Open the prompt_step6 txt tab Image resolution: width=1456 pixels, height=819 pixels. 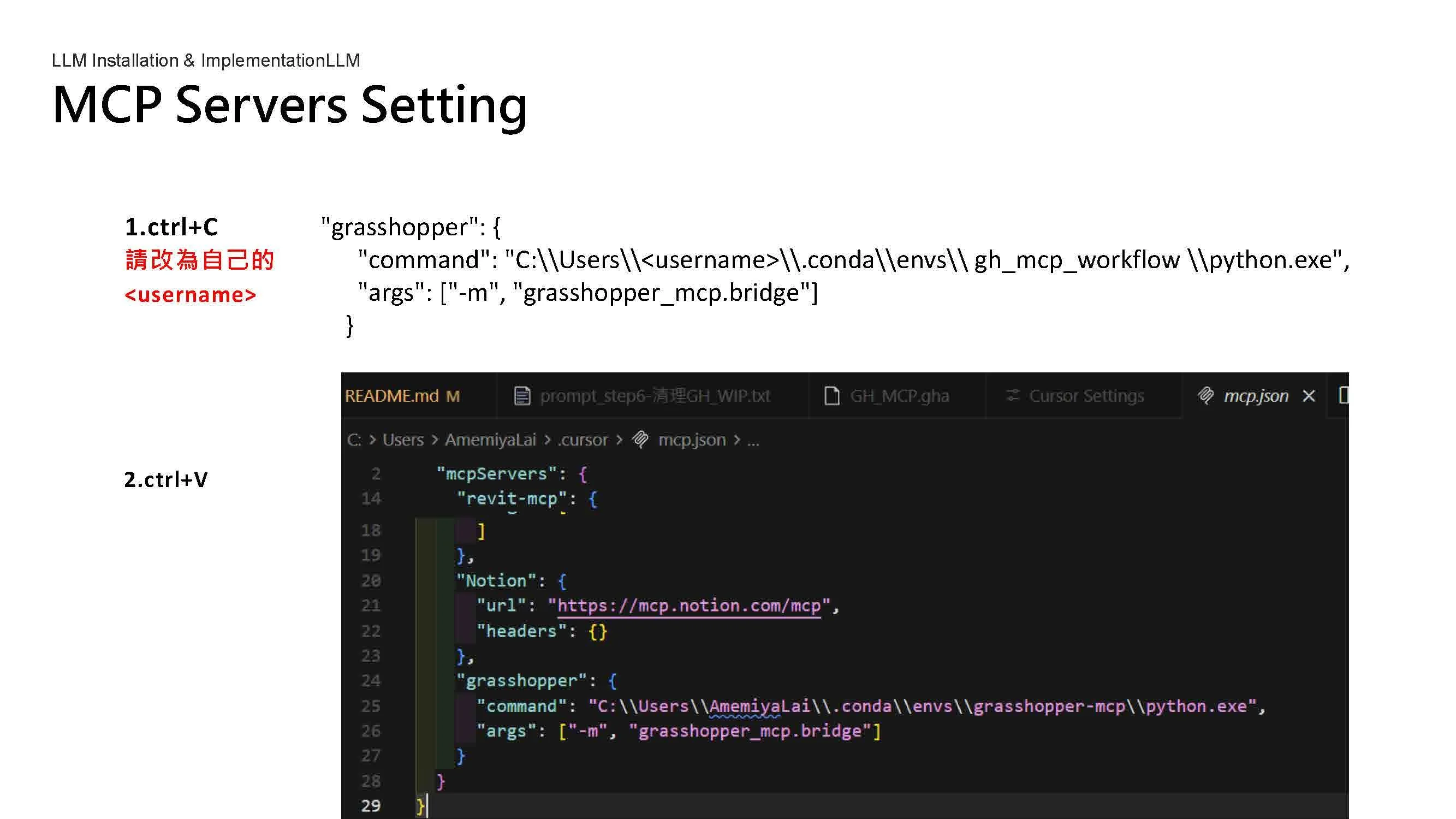click(x=655, y=396)
